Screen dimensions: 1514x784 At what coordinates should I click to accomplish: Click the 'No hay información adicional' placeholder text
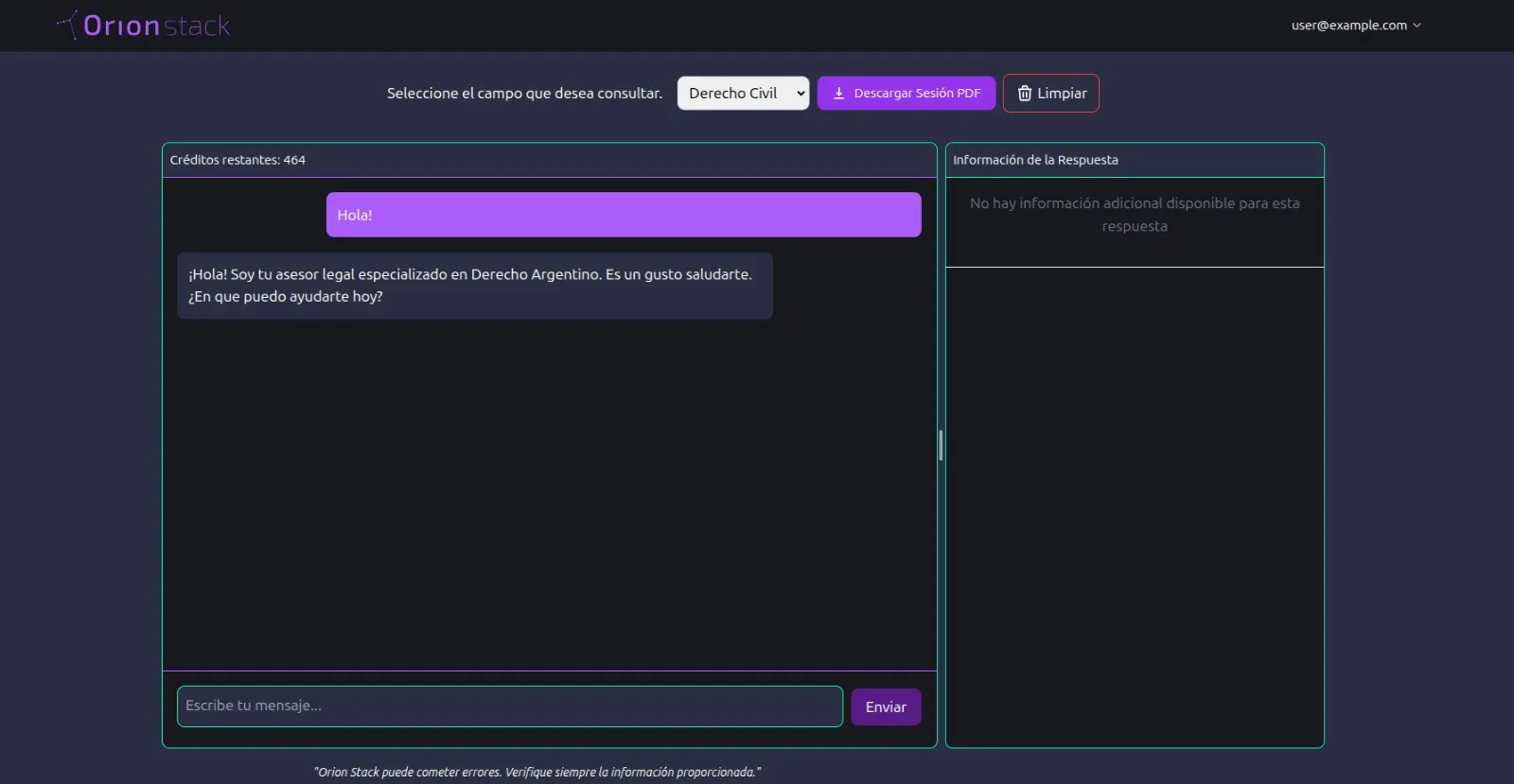[x=1134, y=215]
